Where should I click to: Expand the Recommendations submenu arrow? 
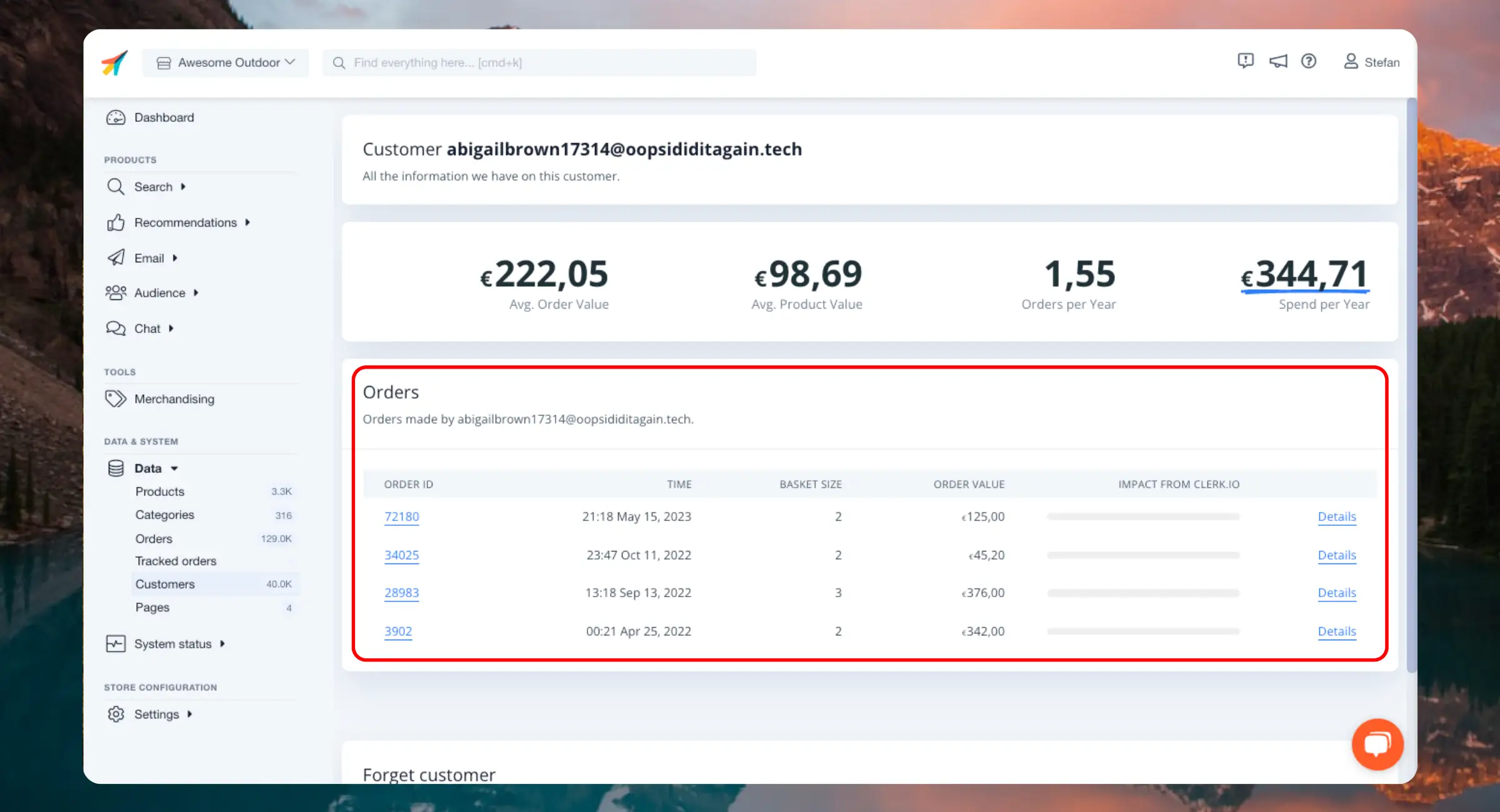coord(247,222)
